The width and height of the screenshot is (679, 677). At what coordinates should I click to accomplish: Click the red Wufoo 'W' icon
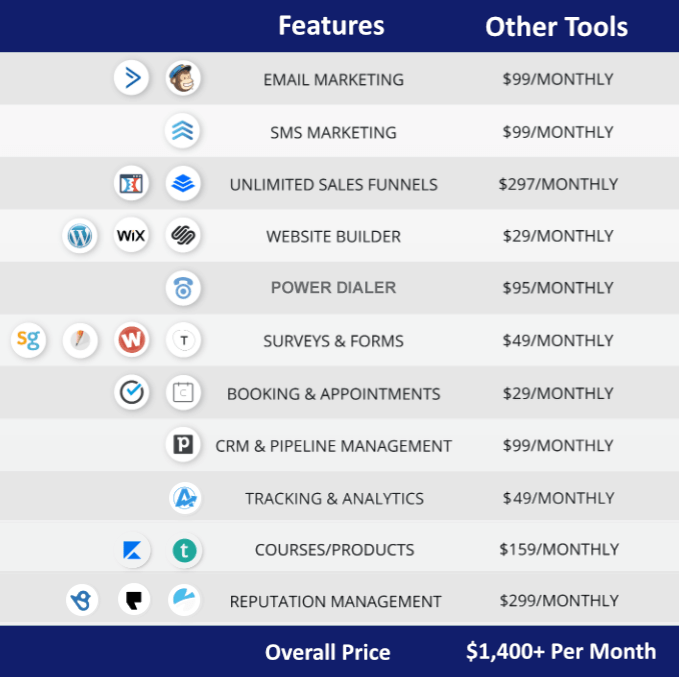132,340
